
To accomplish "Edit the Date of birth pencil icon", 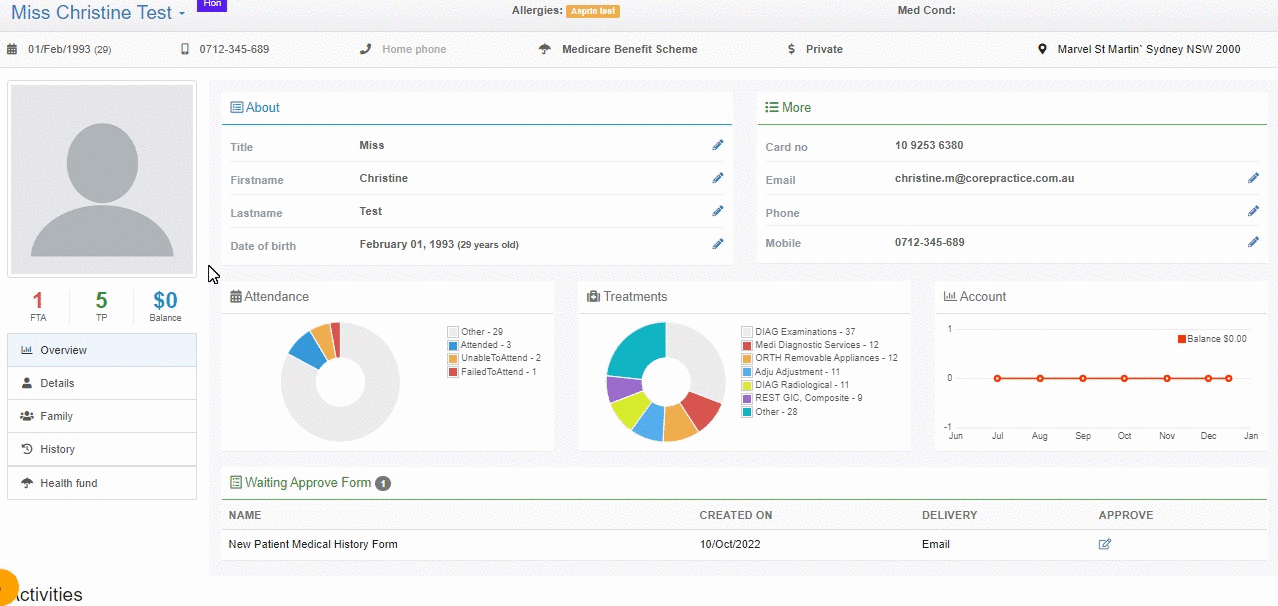I will (717, 245).
